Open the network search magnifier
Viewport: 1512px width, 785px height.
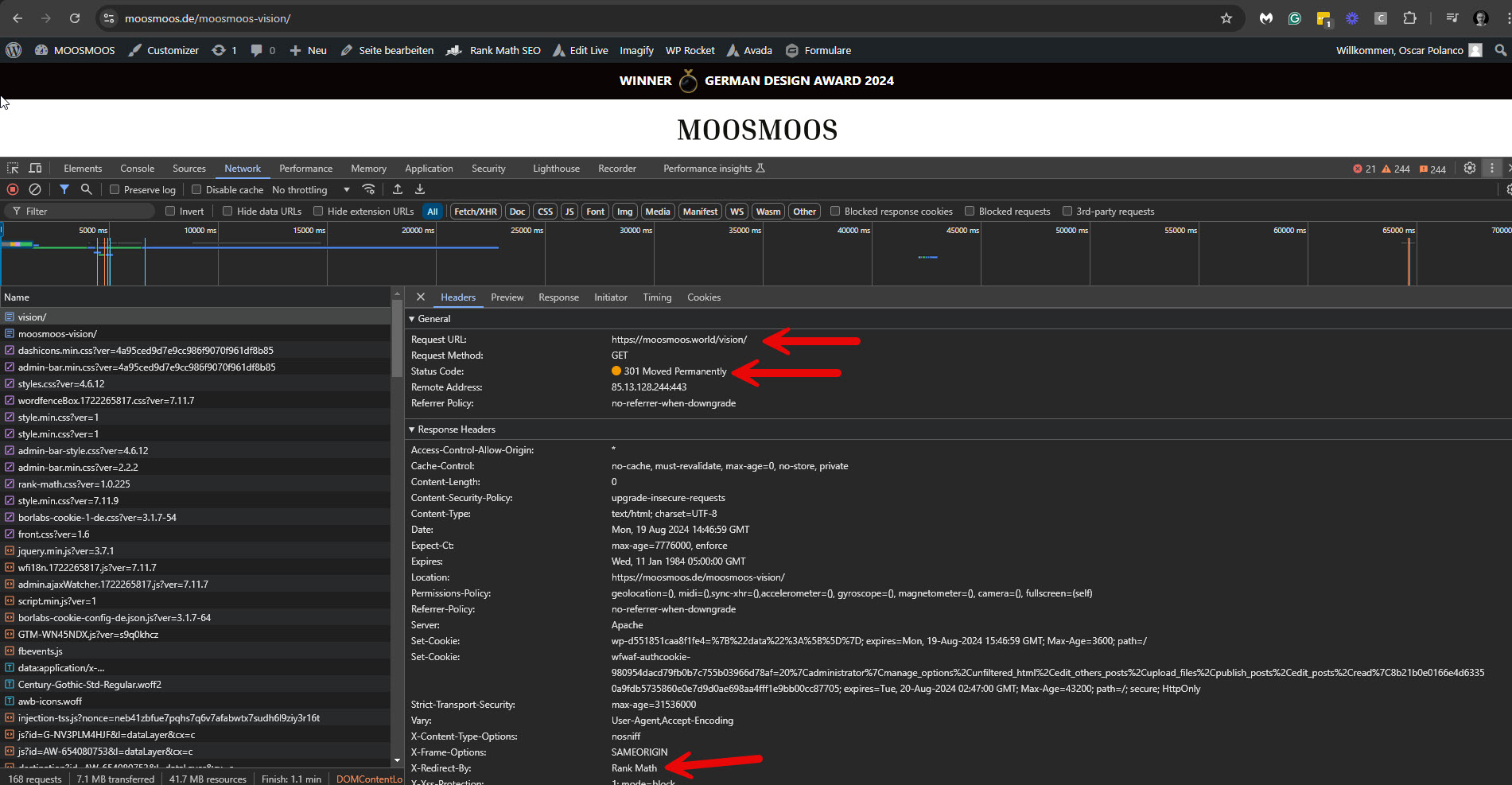tap(87, 189)
